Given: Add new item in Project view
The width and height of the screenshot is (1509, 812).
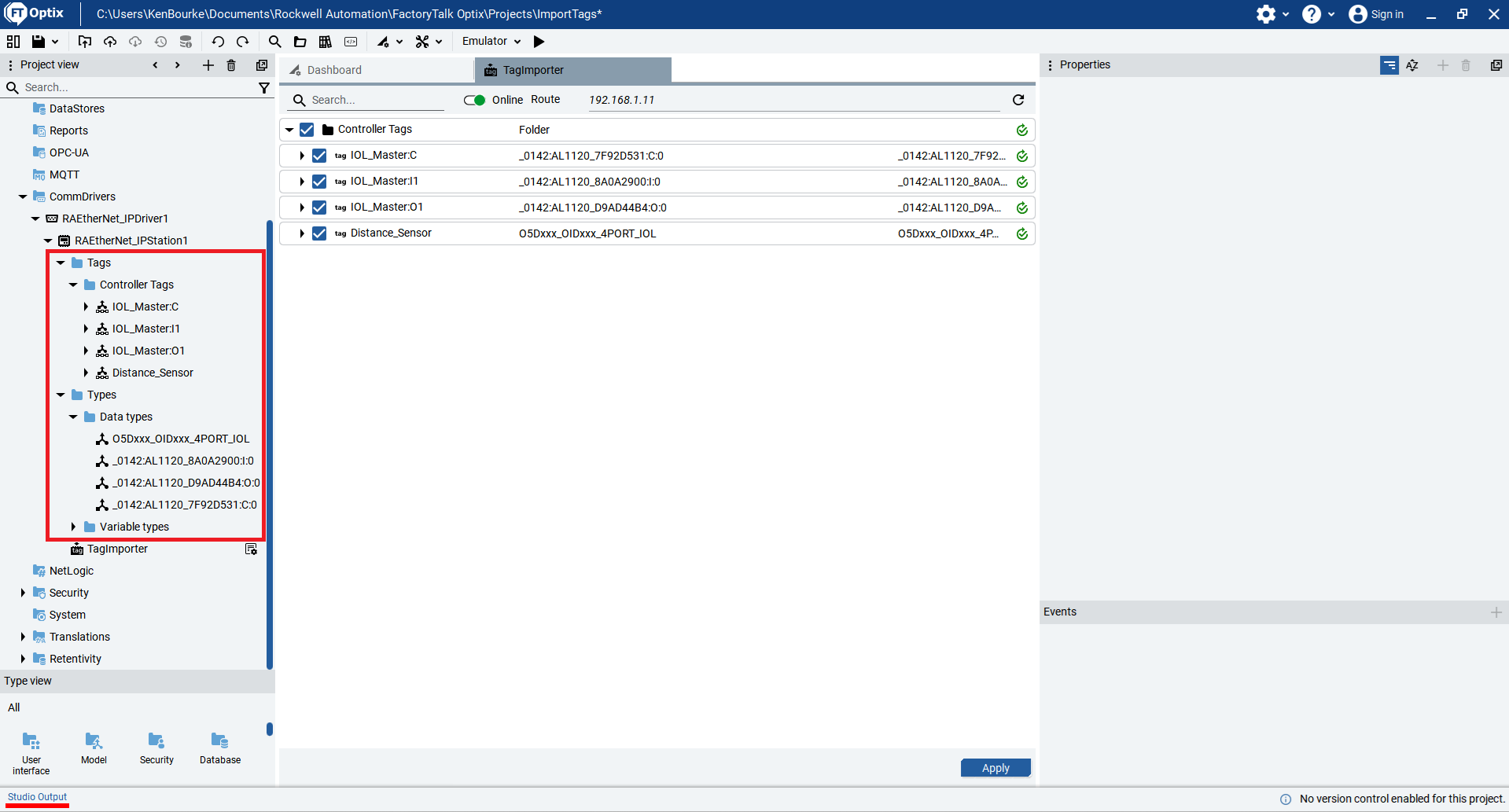Looking at the screenshot, I should pos(208,65).
